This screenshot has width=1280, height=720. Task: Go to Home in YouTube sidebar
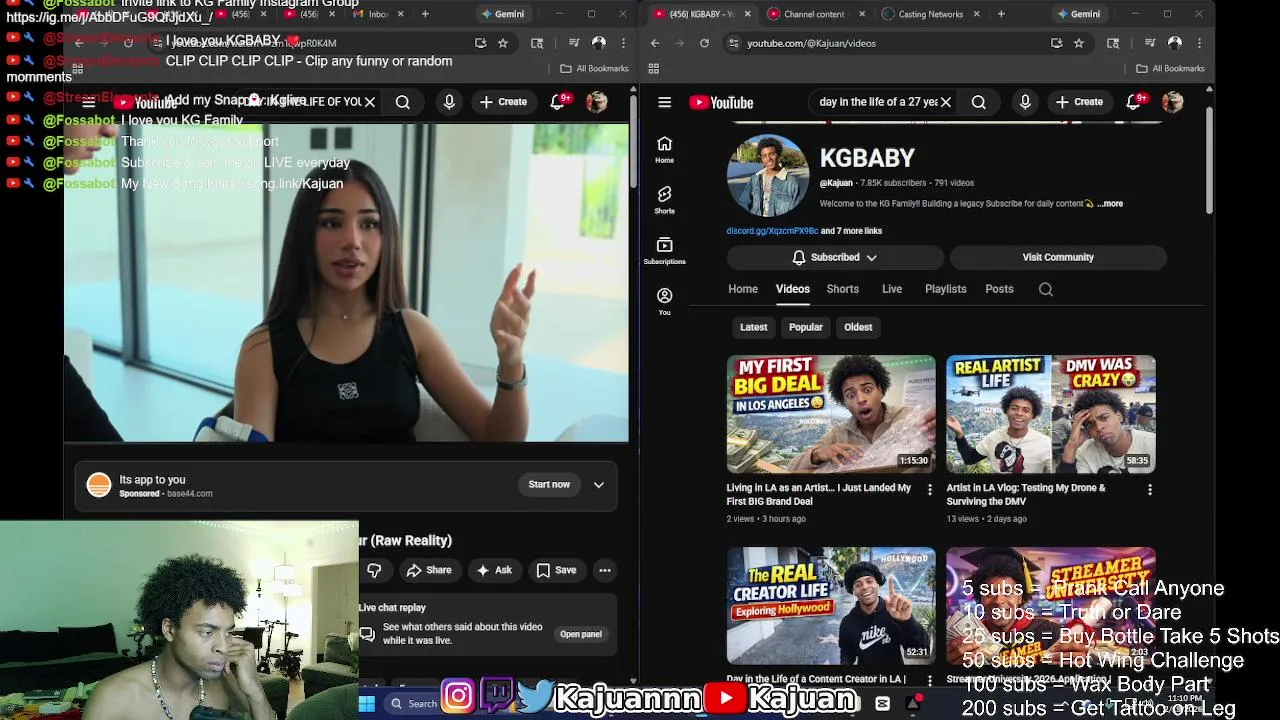(x=664, y=149)
